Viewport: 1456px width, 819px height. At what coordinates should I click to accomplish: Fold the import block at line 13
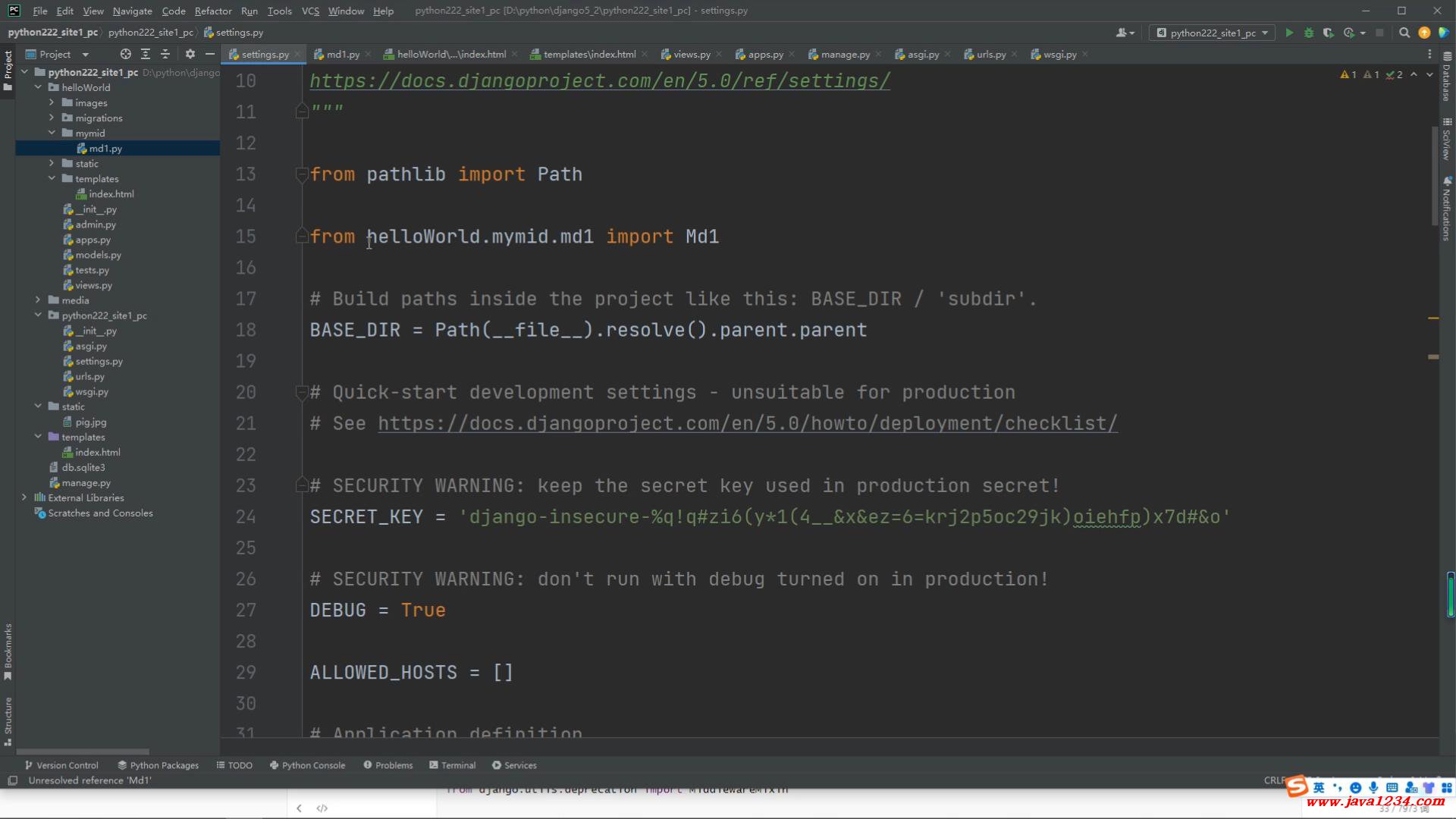click(302, 174)
